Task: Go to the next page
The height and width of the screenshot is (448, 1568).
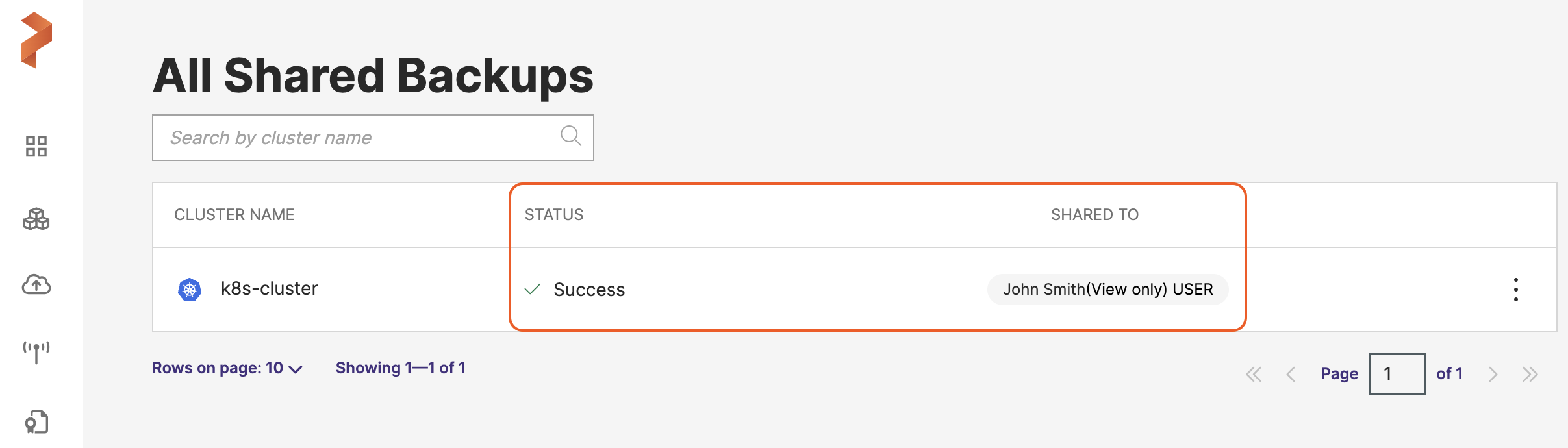Action: [1493, 375]
